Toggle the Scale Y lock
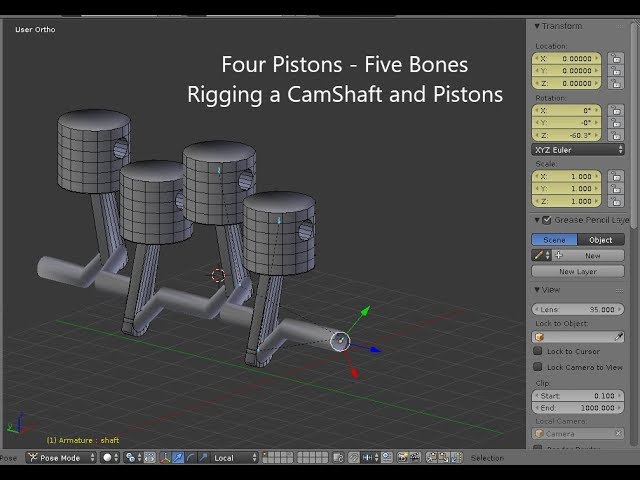Image resolution: width=640 pixels, height=480 pixels. click(x=616, y=189)
